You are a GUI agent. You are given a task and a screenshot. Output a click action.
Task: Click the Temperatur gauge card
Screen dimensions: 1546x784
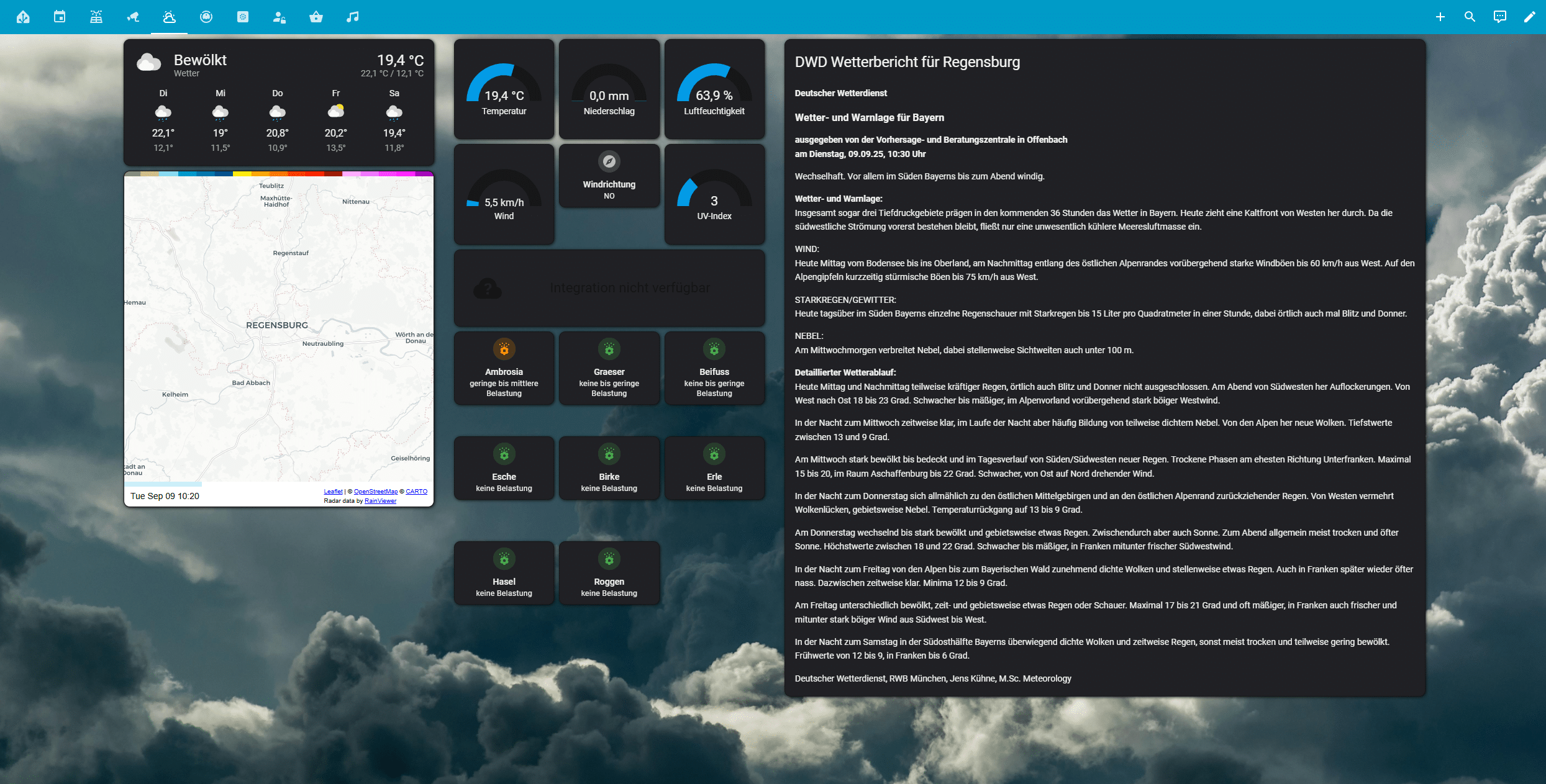click(504, 89)
